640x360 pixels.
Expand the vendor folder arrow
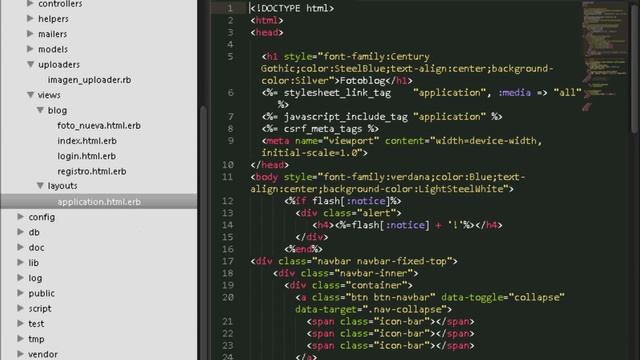point(20,353)
